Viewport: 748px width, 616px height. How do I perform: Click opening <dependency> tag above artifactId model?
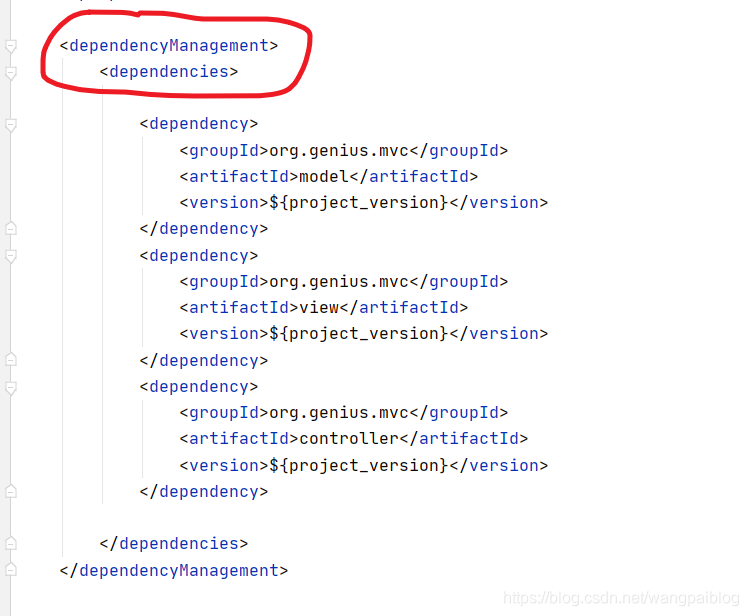coord(199,124)
